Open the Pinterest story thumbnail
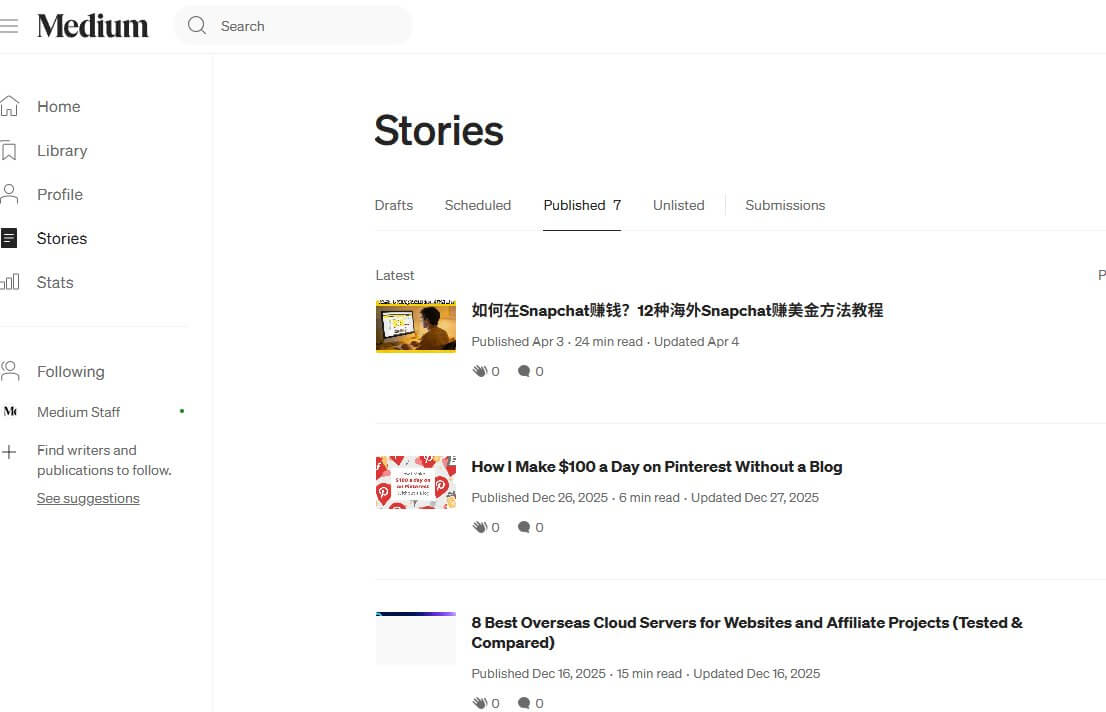This screenshot has height=712, width=1106. (415, 483)
